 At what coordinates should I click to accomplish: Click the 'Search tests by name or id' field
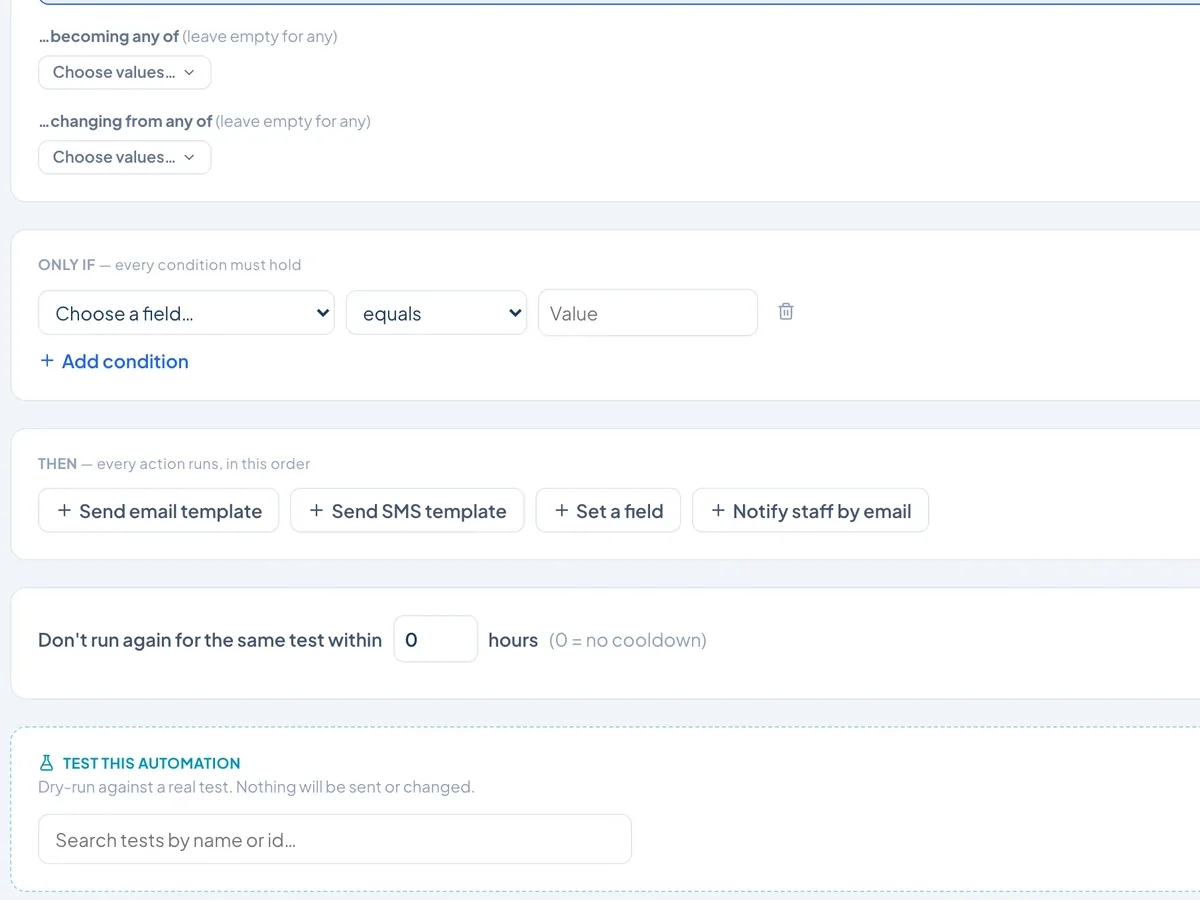(x=335, y=839)
